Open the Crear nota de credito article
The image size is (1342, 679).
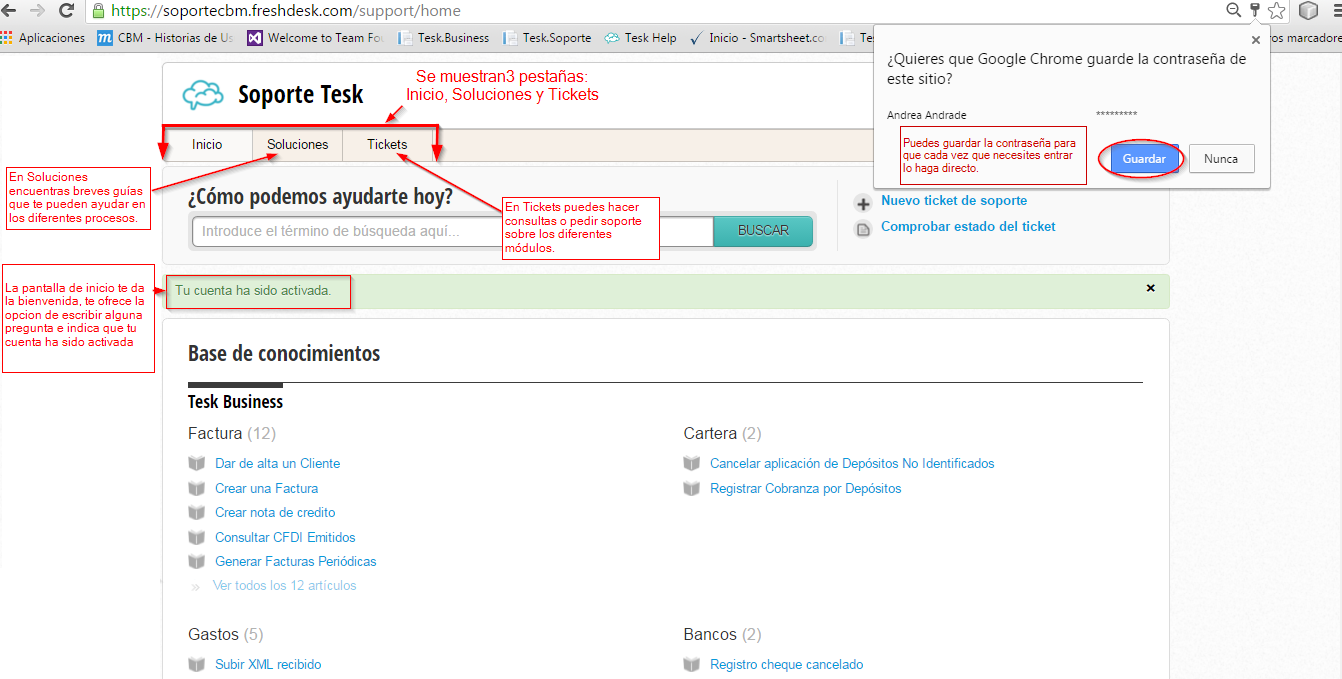[x=275, y=512]
